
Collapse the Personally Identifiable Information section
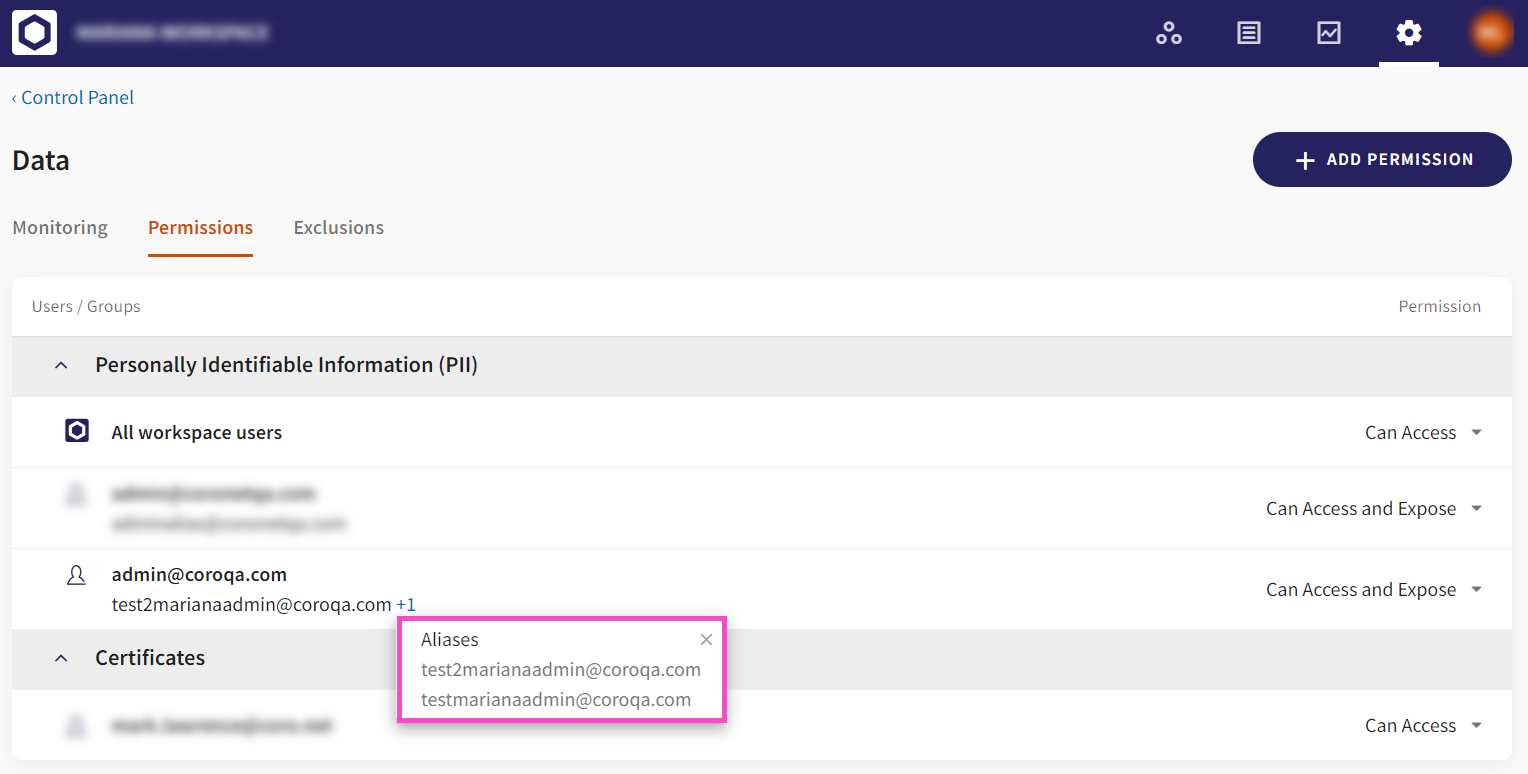click(x=61, y=366)
